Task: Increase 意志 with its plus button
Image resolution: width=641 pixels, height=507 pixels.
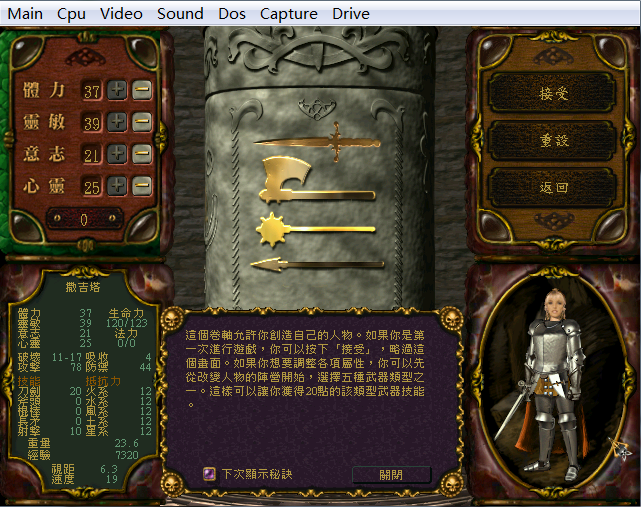Action: tap(117, 154)
